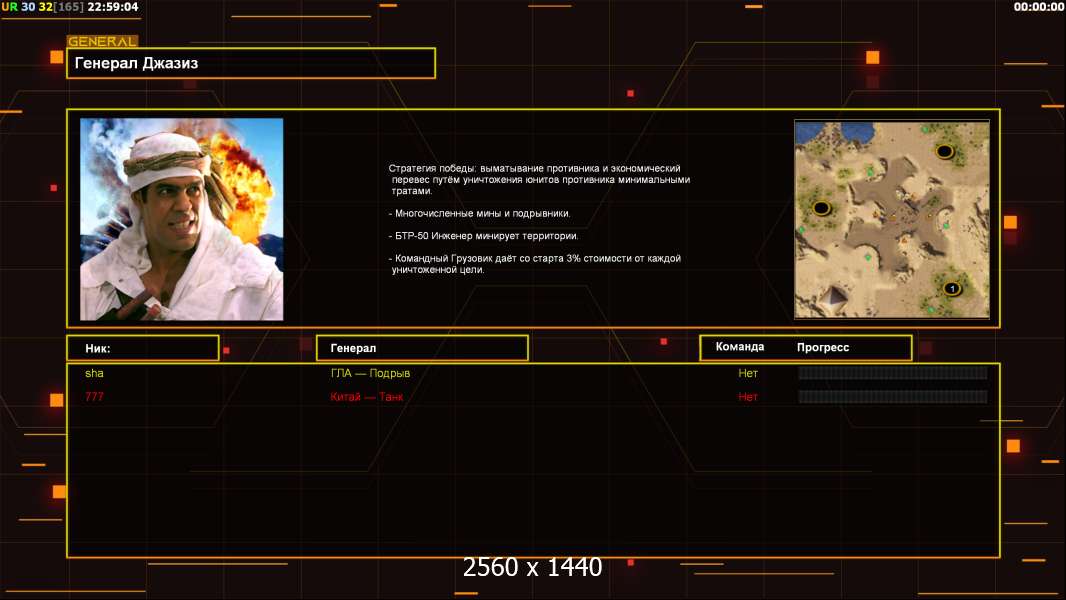Viewport: 1066px width, 600px height.
Task: Select player 777 in the list
Action: [x=94, y=397]
